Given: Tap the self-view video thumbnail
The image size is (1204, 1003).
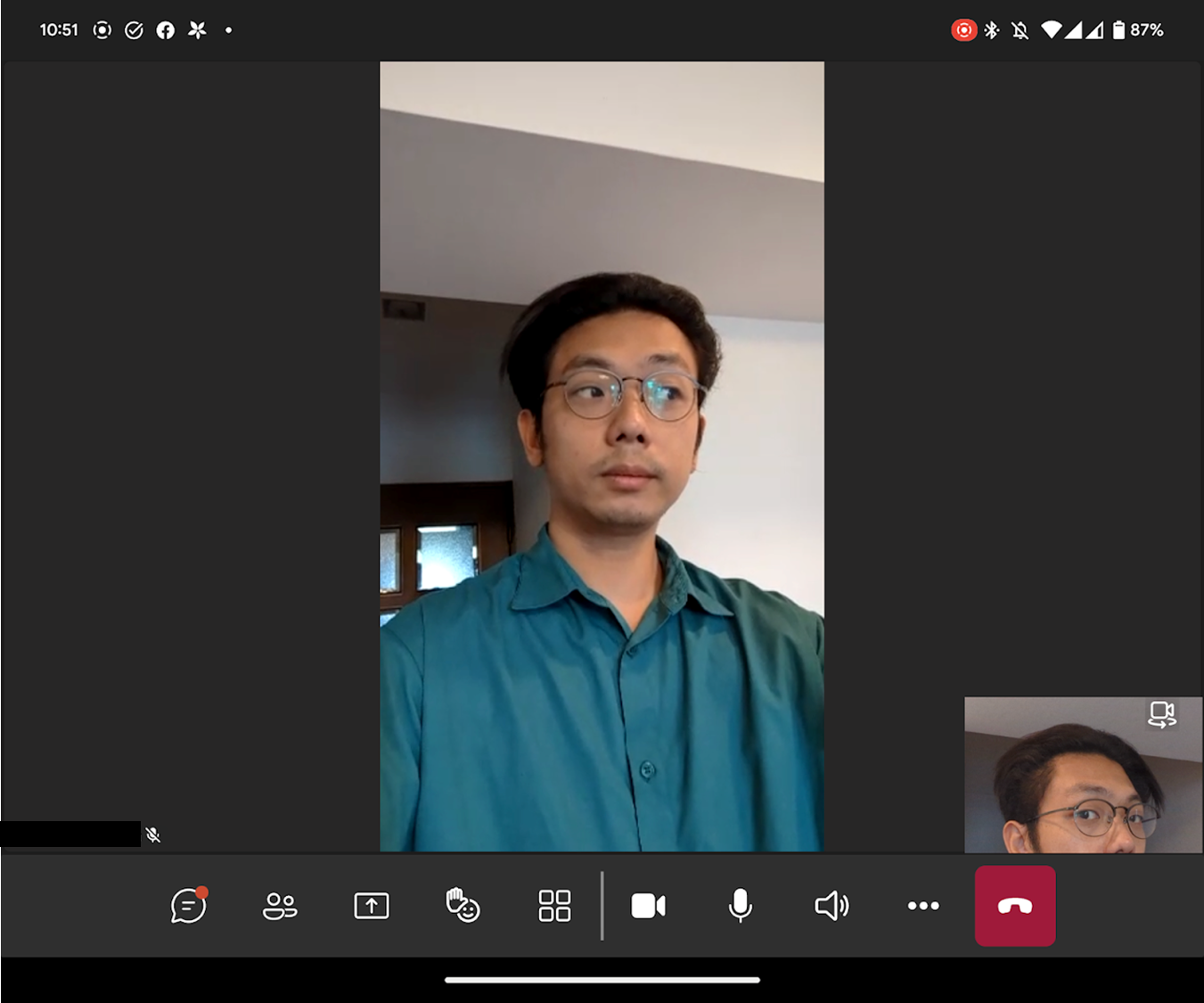Looking at the screenshot, I should point(1084,775).
